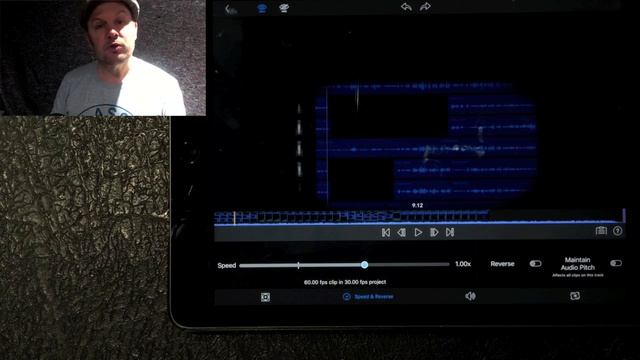The width and height of the screenshot is (640, 360).
Task: Click the 60.00 fps clip info text
Action: 345,282
